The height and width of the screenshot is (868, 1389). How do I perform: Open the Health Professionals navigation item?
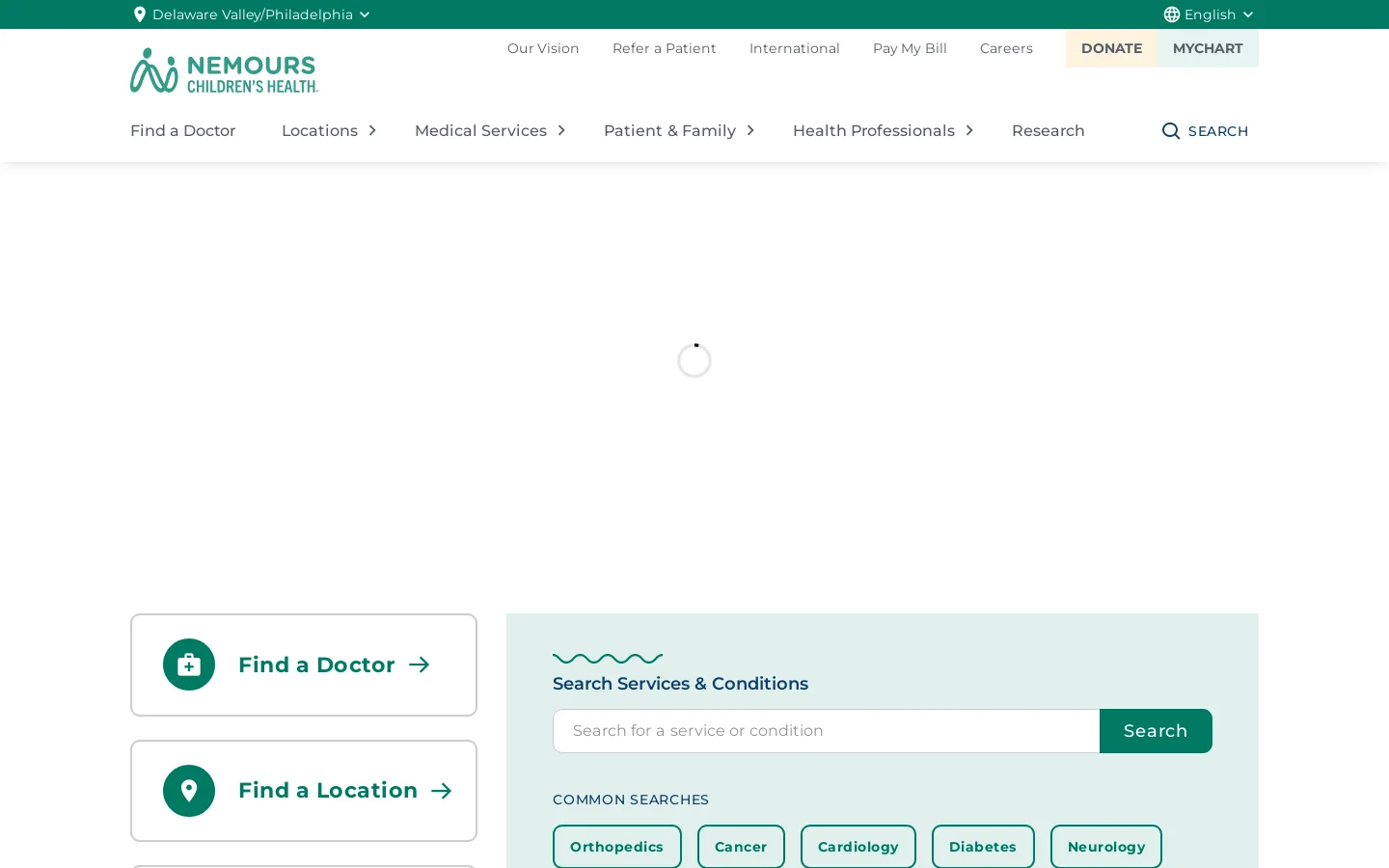point(874,130)
